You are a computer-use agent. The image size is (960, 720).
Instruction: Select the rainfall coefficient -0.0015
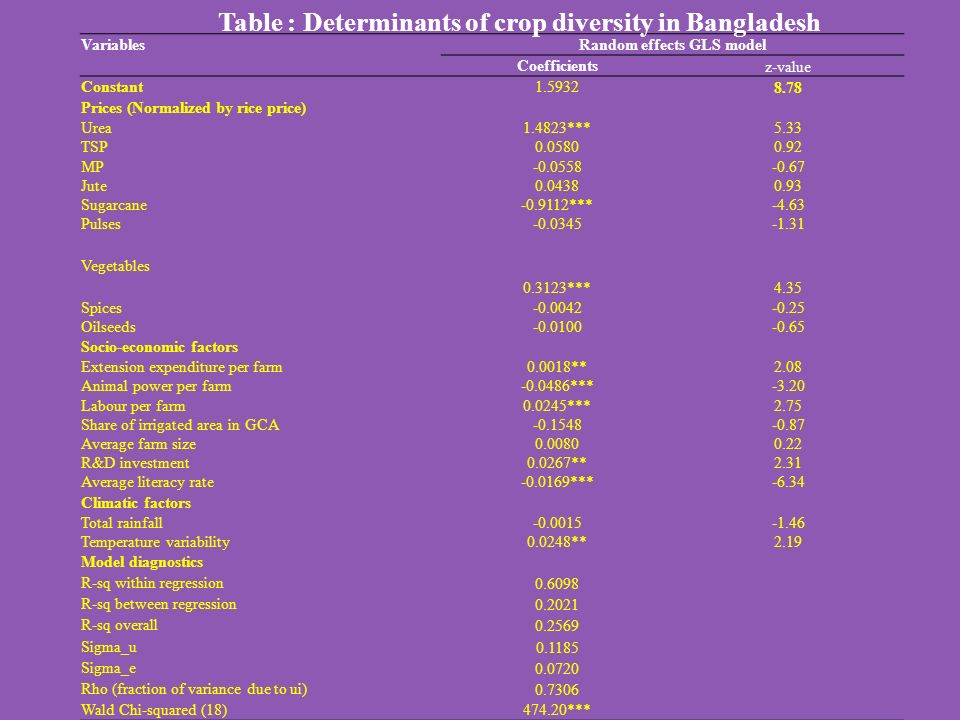tap(557, 523)
